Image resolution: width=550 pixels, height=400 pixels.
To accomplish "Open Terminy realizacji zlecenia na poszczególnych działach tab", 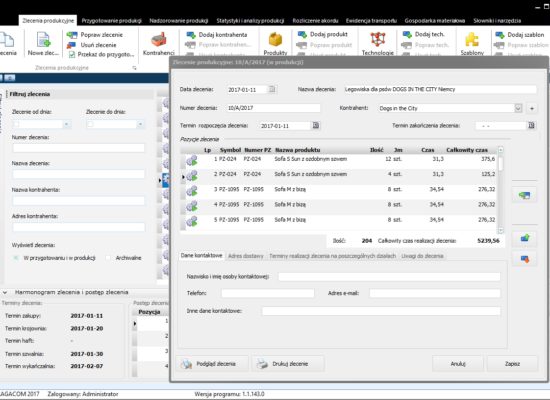I will click(x=332, y=256).
